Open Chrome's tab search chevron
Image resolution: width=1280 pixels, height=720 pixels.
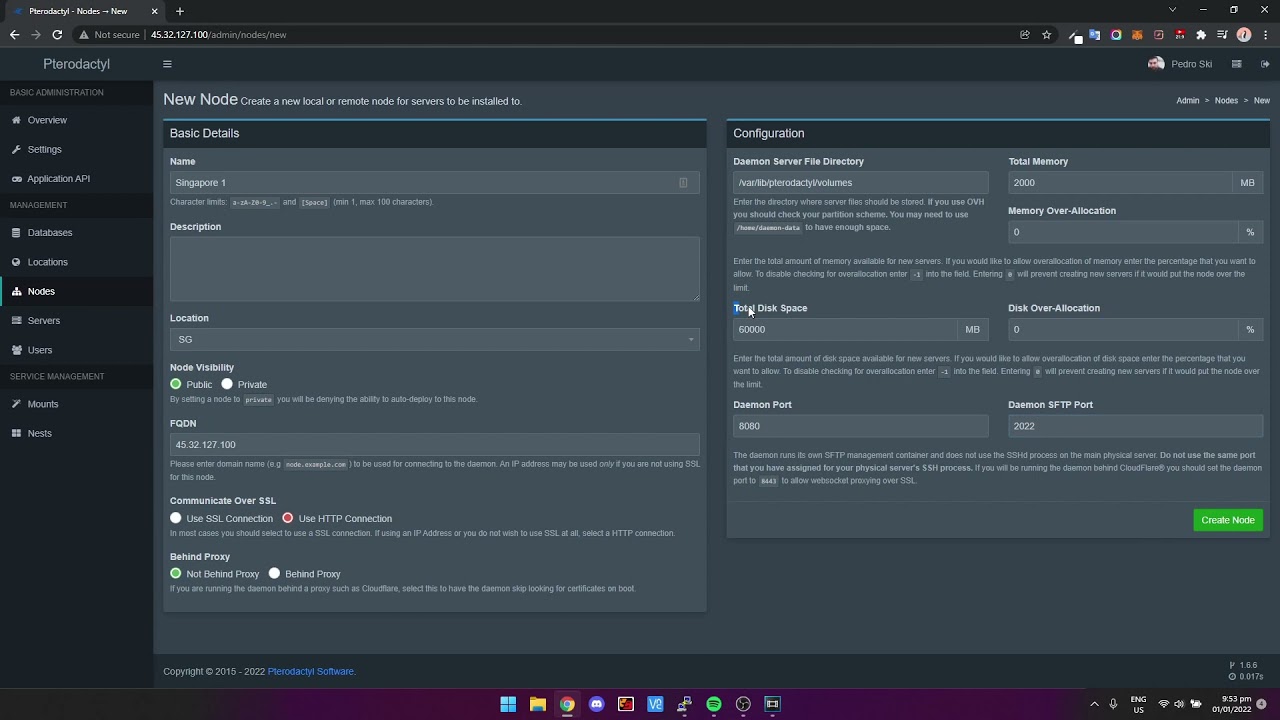[x=1172, y=10]
